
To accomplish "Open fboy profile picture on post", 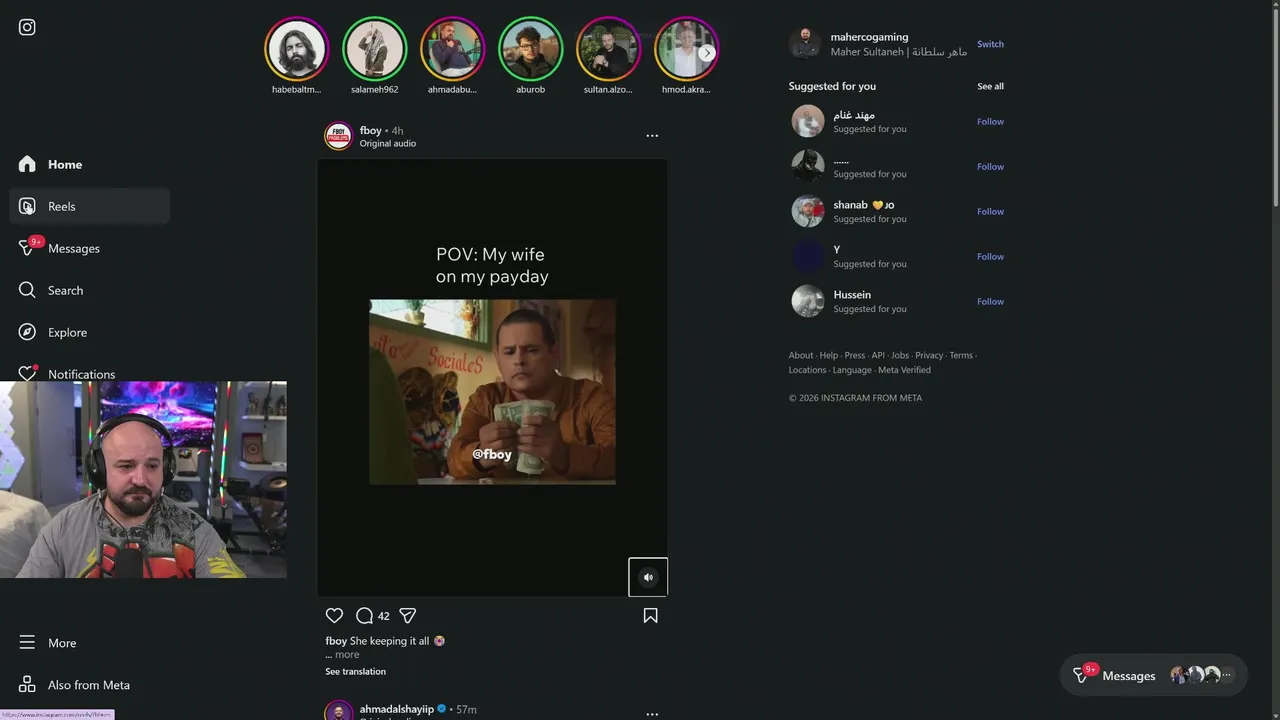I will (339, 136).
